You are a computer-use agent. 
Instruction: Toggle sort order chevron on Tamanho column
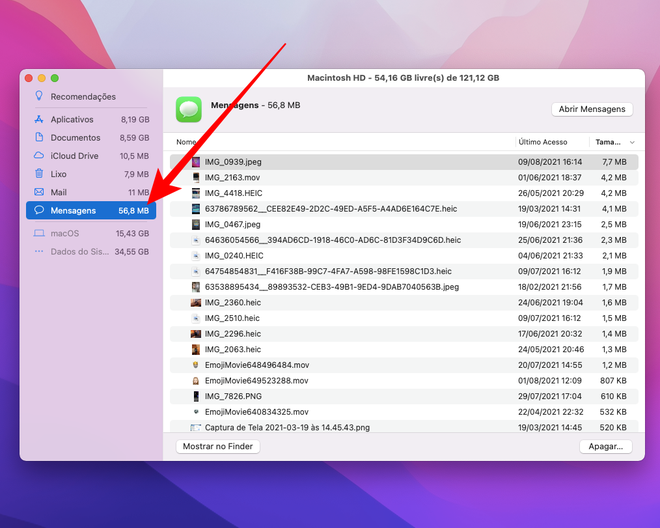point(632,142)
